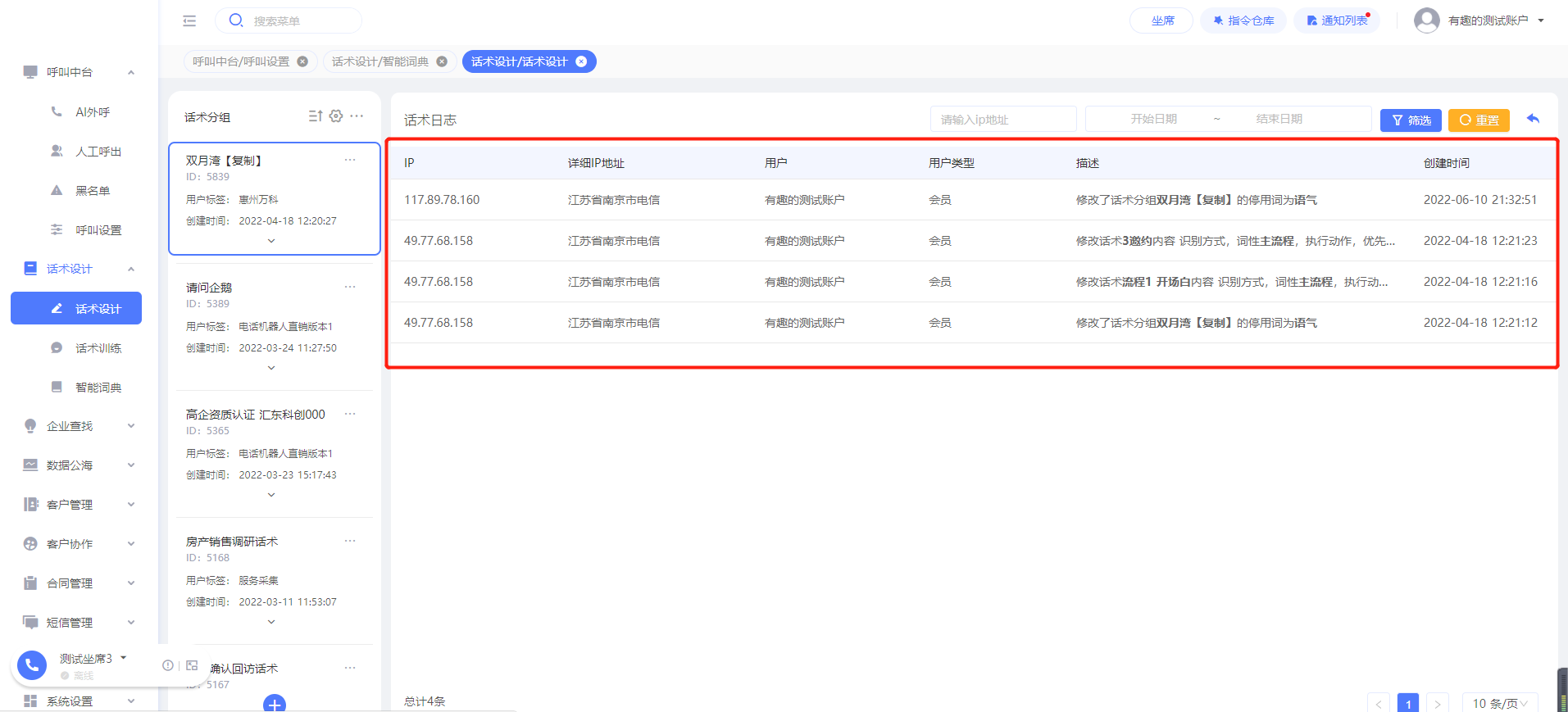Click the 智能词典 book icon
1568x712 pixels.
[57, 387]
